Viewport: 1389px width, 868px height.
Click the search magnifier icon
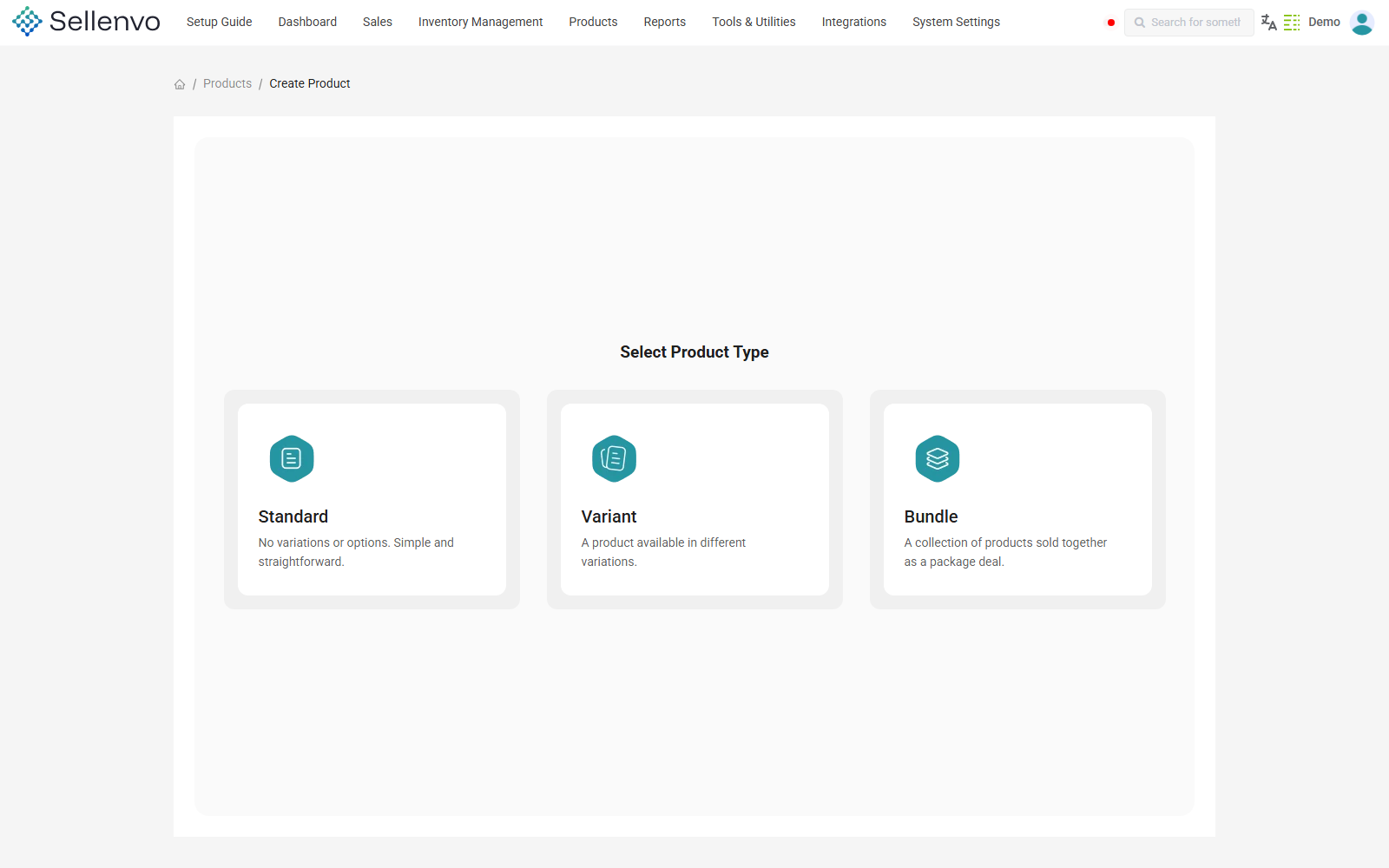[1140, 23]
